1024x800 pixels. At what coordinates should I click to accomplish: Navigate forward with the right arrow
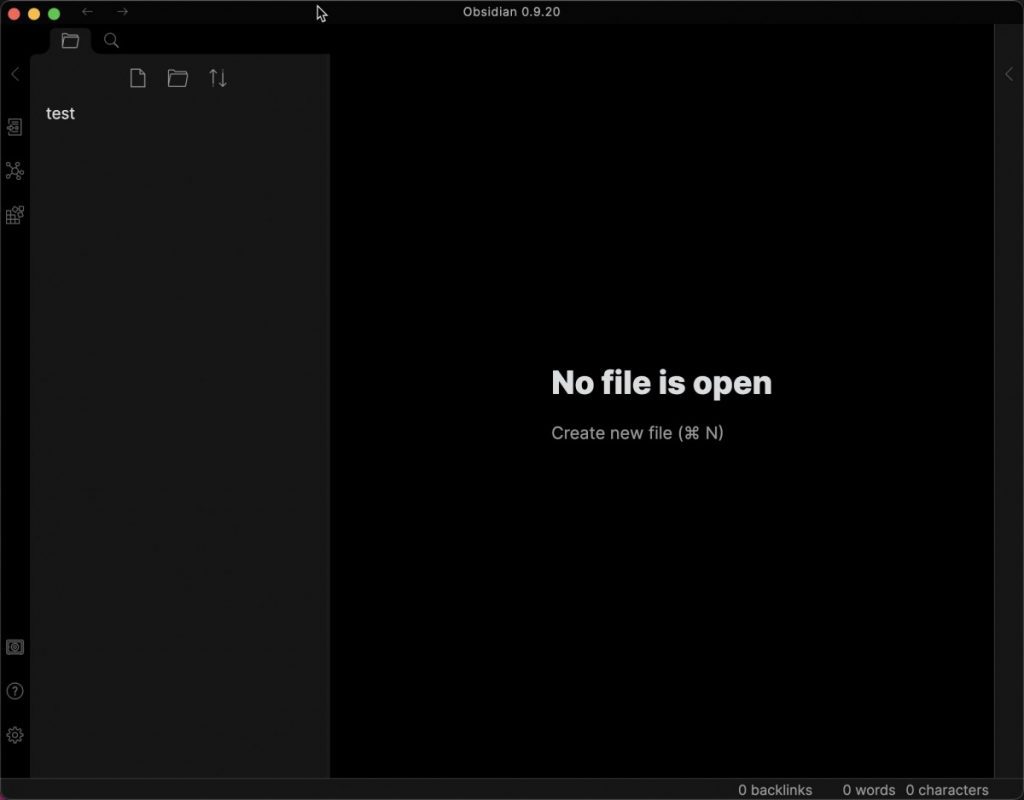tap(122, 12)
